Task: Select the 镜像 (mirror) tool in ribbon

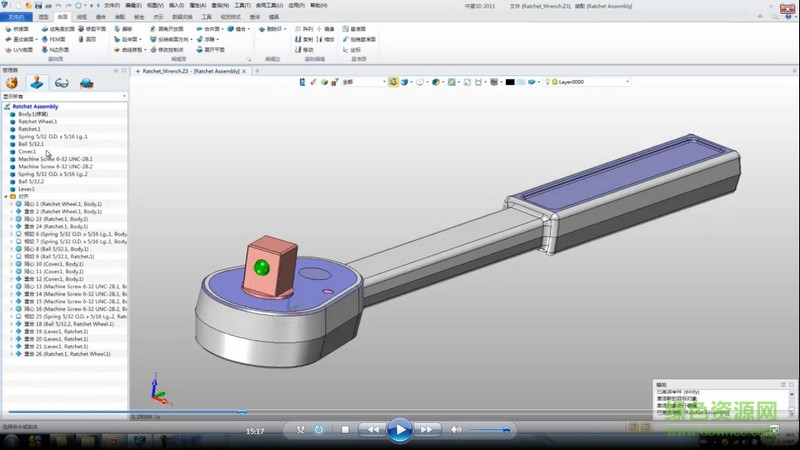Action: coord(329,29)
